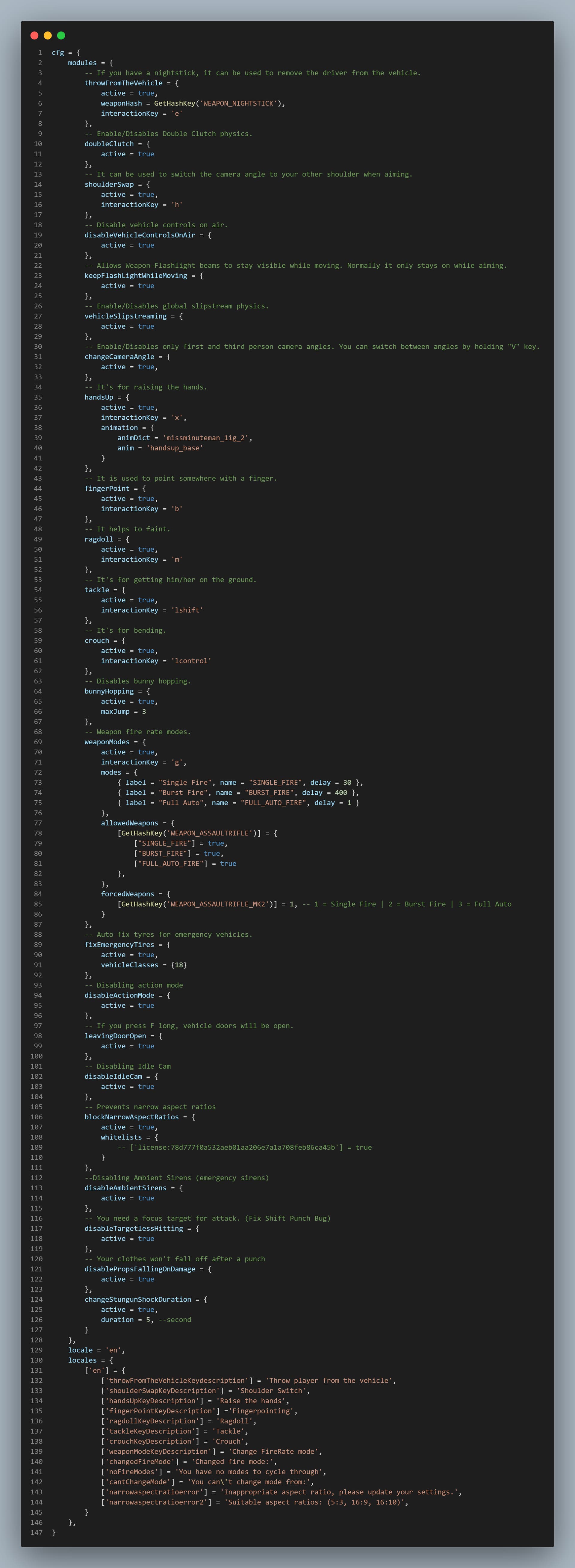Select 'Throw player from the vehicle' string
575x1568 pixels.
(x=329, y=1380)
